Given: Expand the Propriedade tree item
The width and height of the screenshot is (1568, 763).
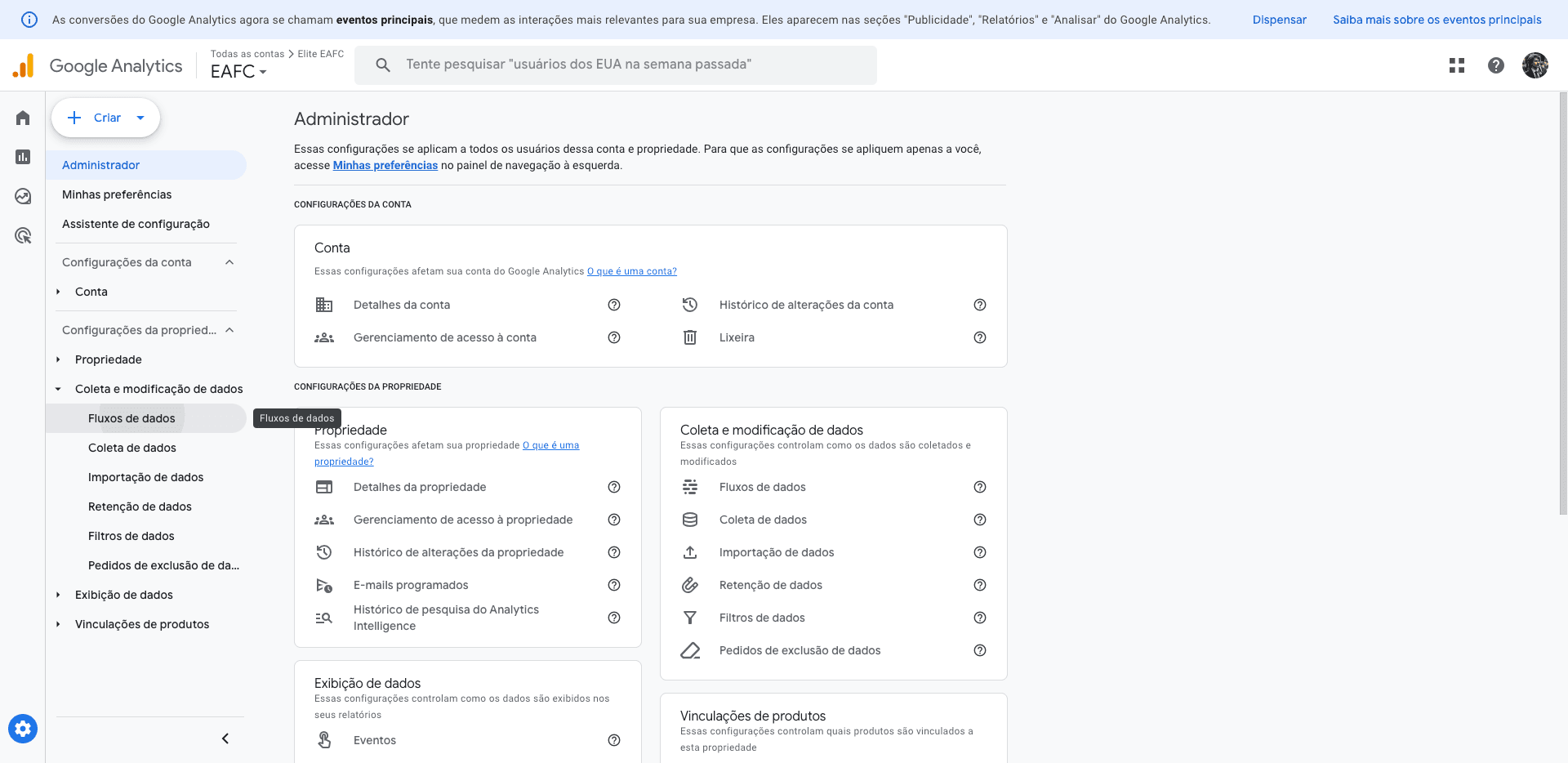Looking at the screenshot, I should (58, 359).
